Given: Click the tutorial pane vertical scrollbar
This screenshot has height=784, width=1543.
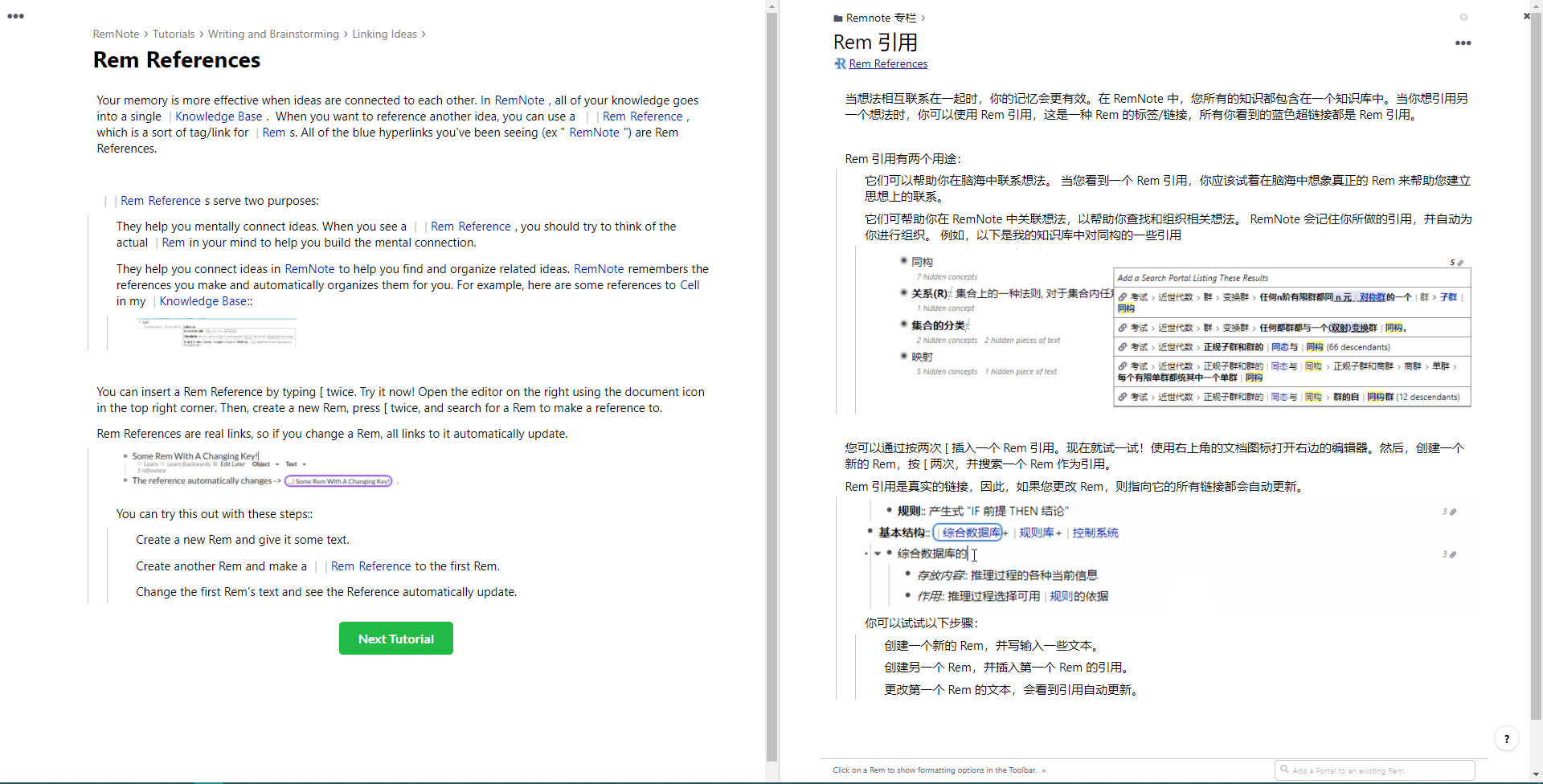Looking at the screenshot, I should pyautogui.click(x=771, y=386).
